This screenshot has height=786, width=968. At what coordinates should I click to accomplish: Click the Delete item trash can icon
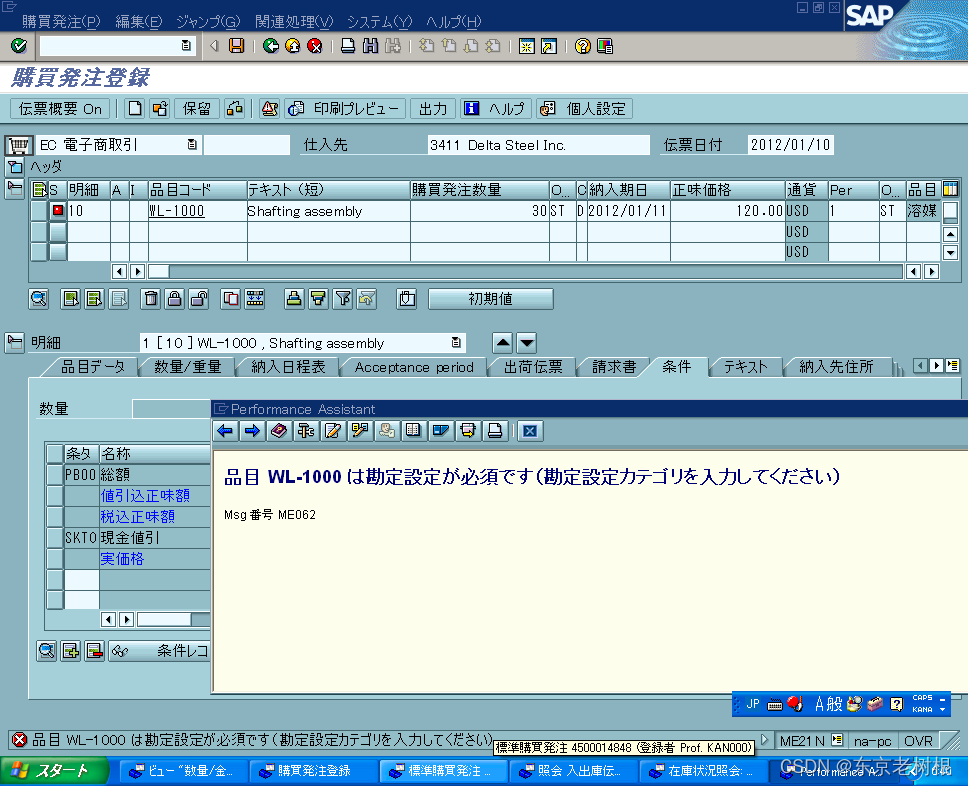pyautogui.click(x=151, y=299)
